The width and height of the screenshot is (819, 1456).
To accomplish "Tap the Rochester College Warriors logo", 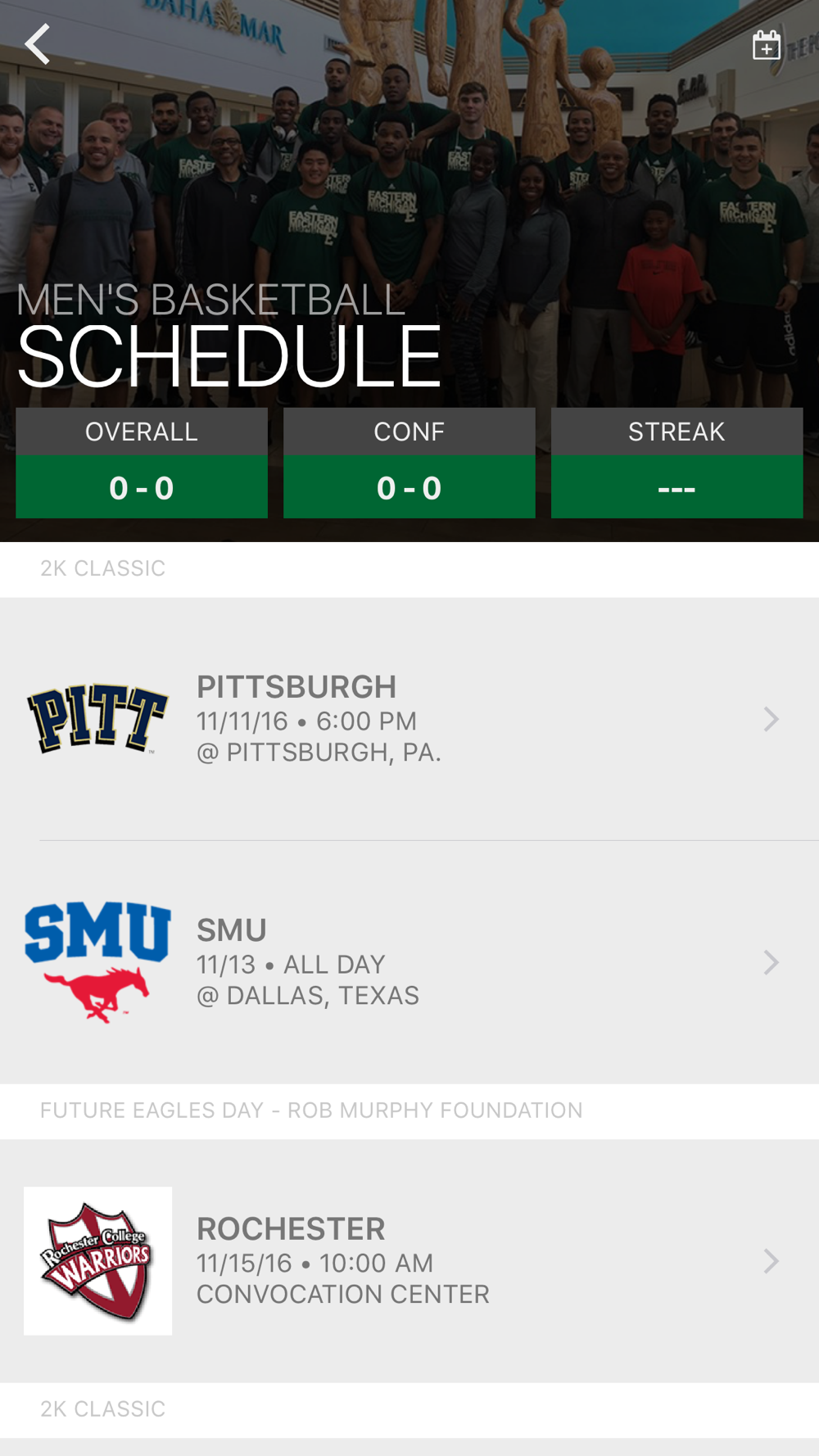I will (97, 1260).
